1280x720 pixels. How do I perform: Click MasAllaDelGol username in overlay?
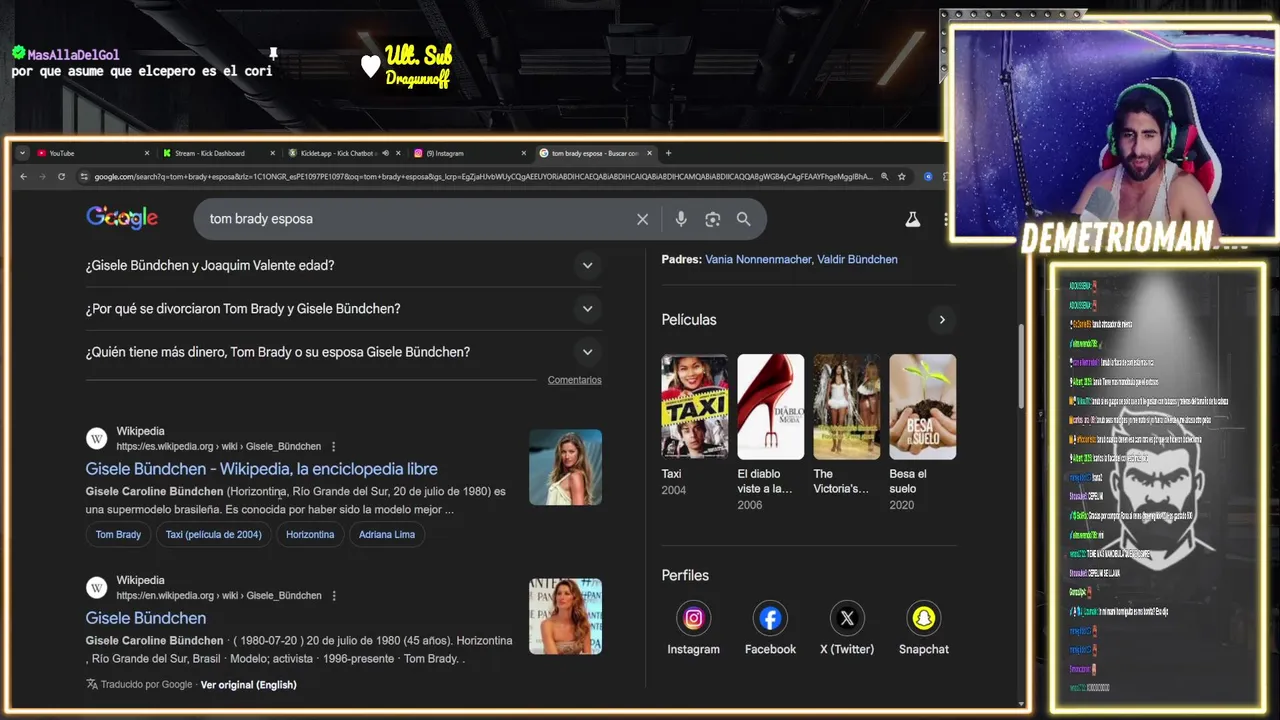point(73,55)
